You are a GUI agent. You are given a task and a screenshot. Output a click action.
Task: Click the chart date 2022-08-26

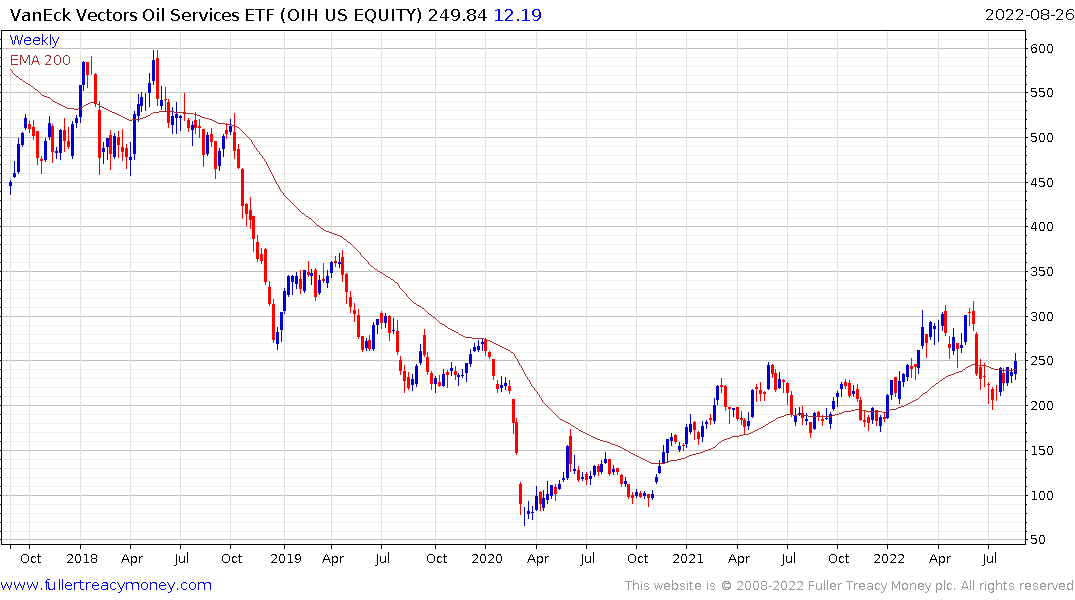(1029, 14)
